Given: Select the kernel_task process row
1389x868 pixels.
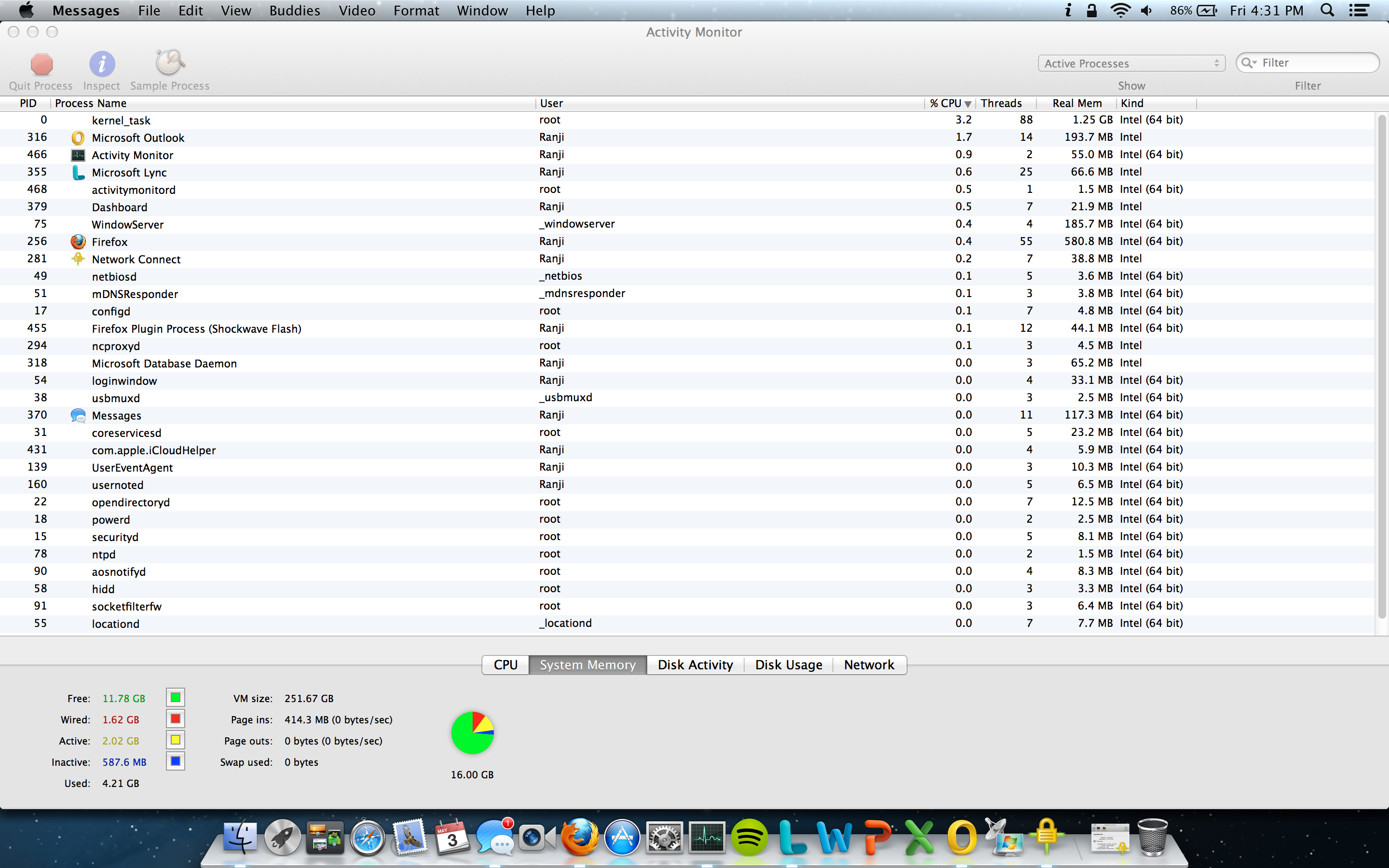Looking at the screenshot, I should [x=688, y=120].
